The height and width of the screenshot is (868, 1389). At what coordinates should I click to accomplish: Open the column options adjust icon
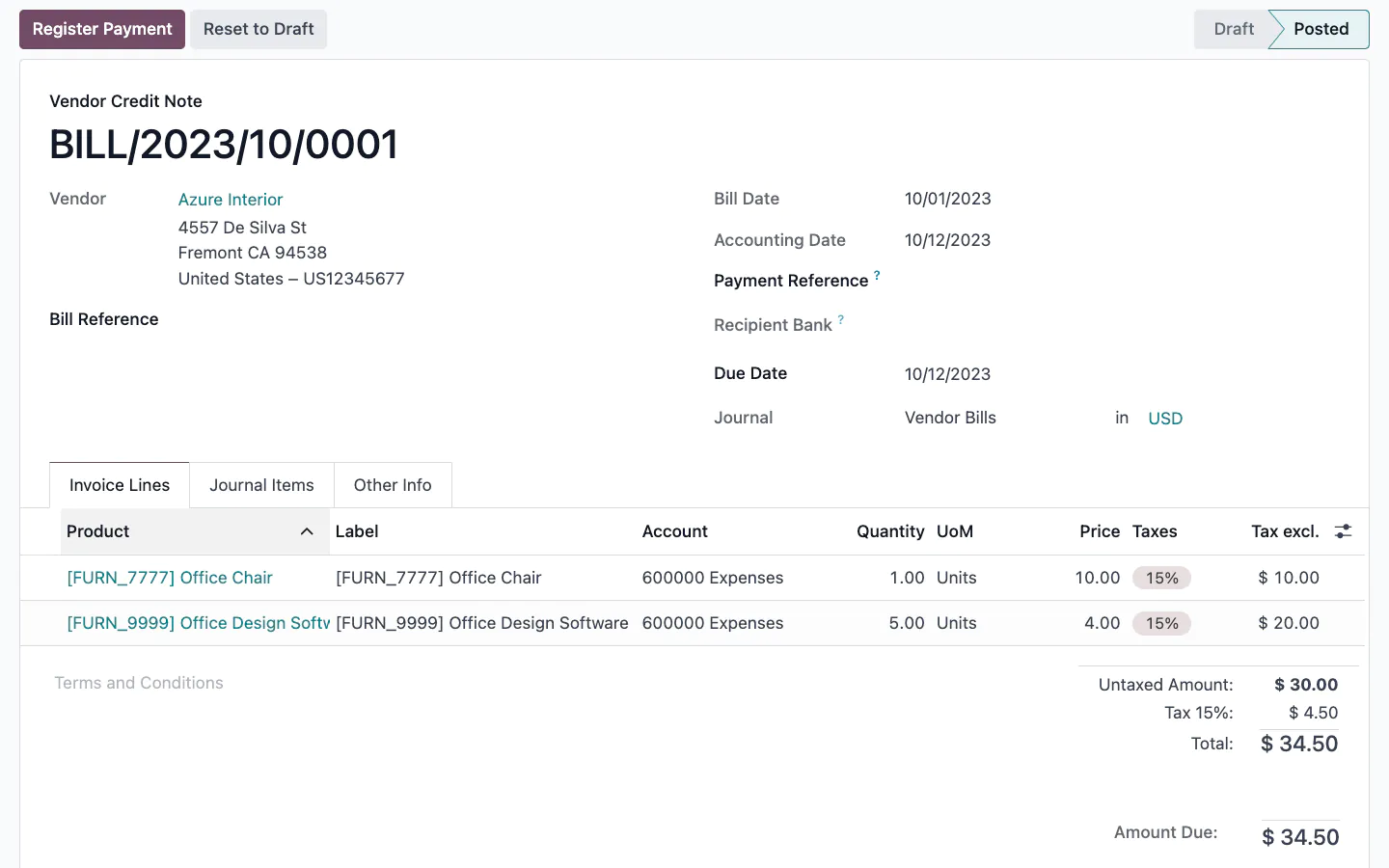tap(1343, 531)
